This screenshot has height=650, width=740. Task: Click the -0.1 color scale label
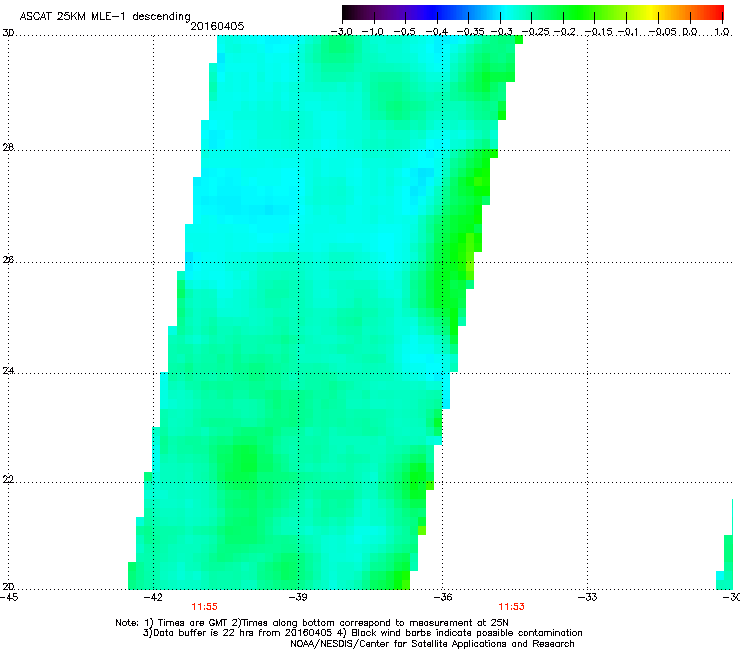click(628, 32)
